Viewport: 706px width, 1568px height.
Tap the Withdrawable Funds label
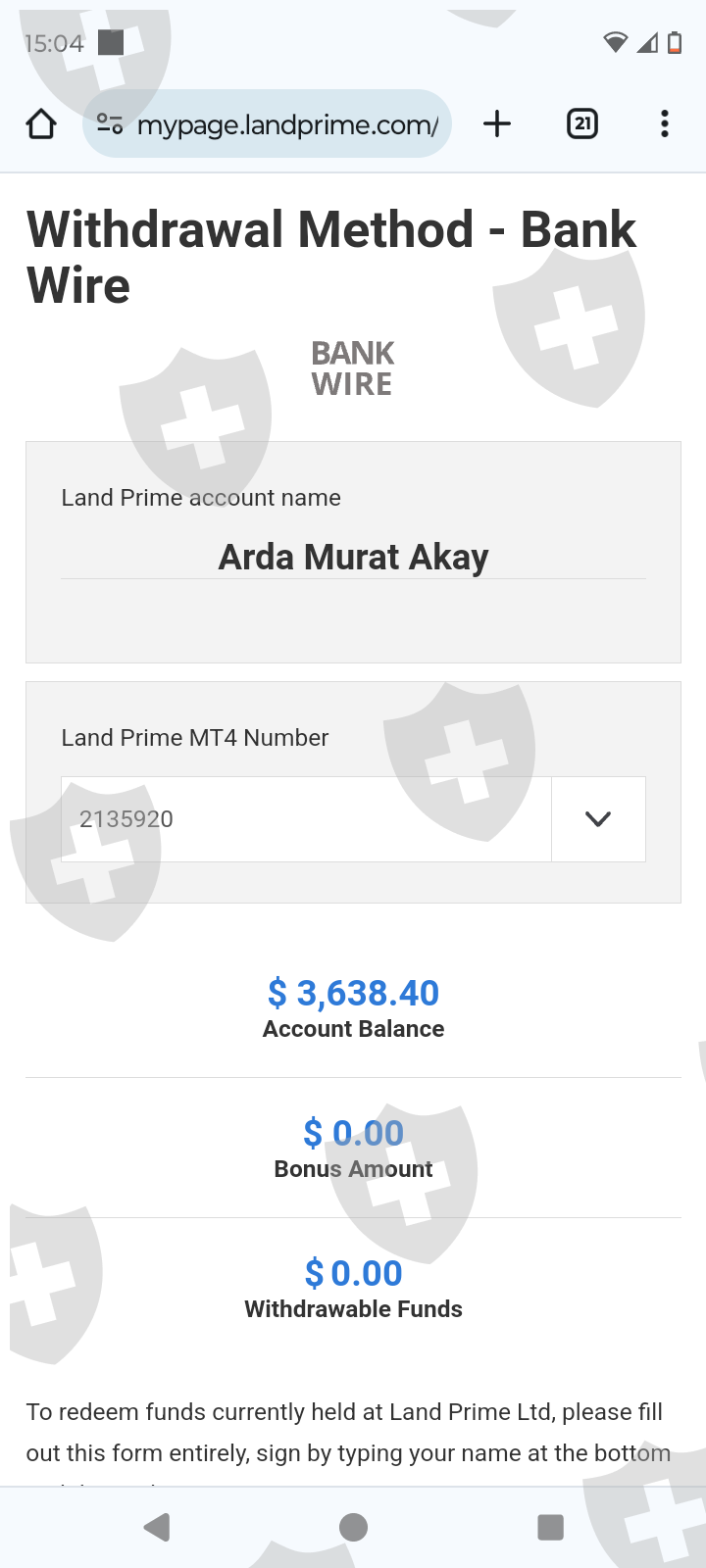353,1309
